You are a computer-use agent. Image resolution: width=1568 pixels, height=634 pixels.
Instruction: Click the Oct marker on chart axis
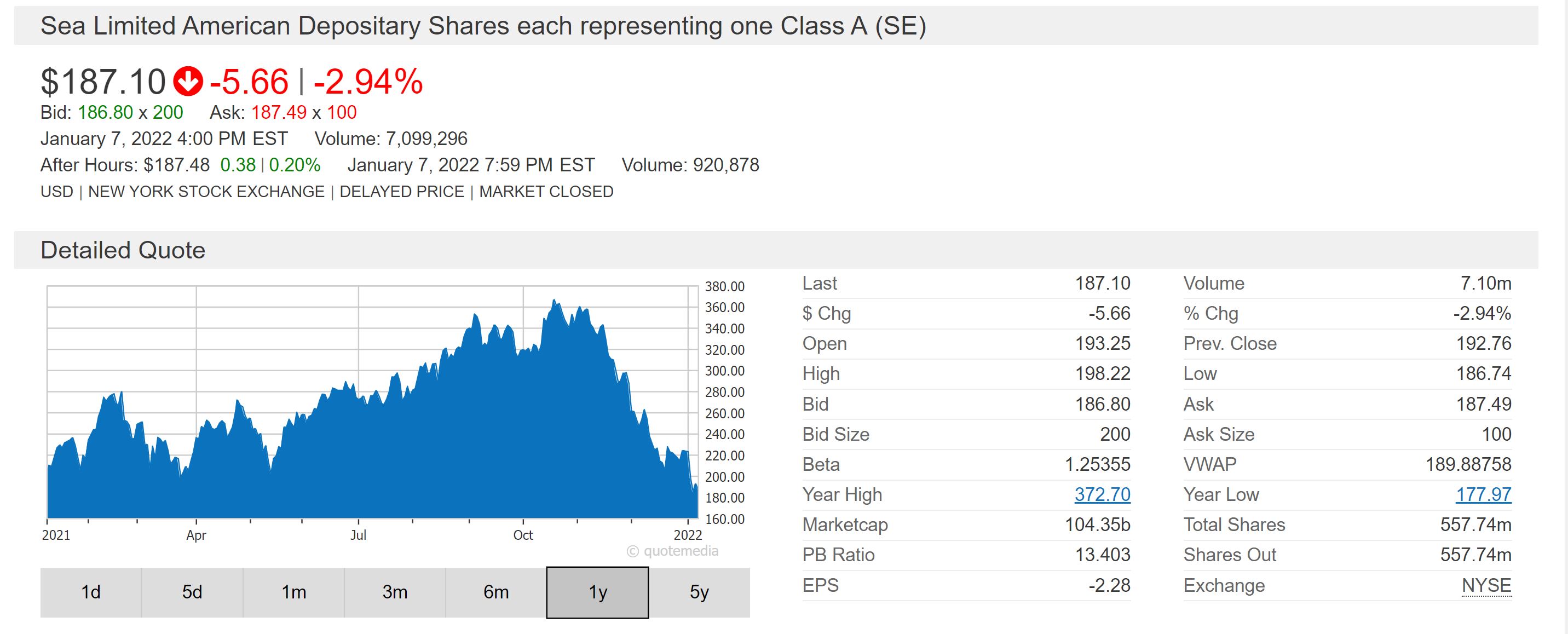(x=523, y=535)
